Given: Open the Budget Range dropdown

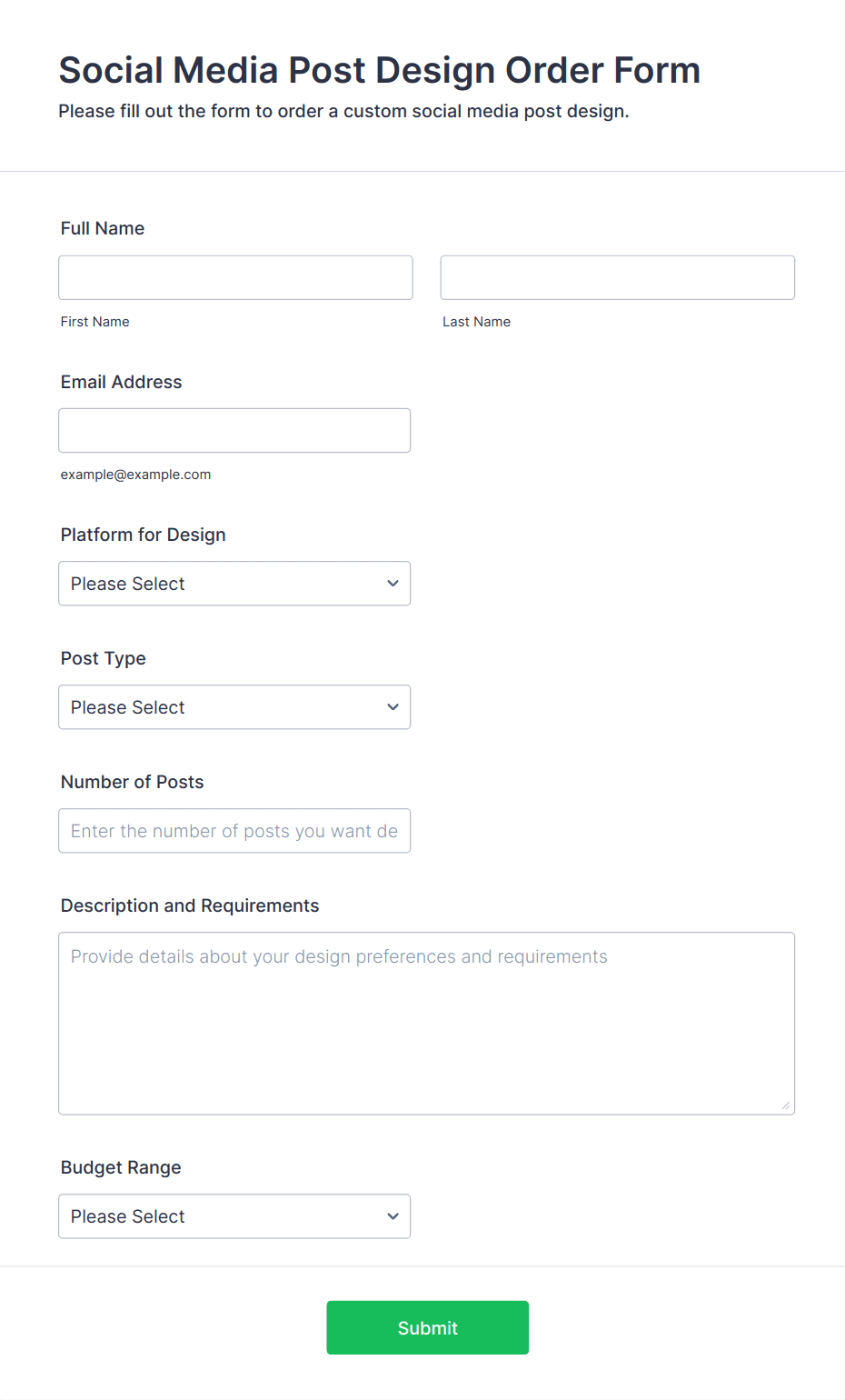Looking at the screenshot, I should pyautogui.click(x=234, y=1216).
